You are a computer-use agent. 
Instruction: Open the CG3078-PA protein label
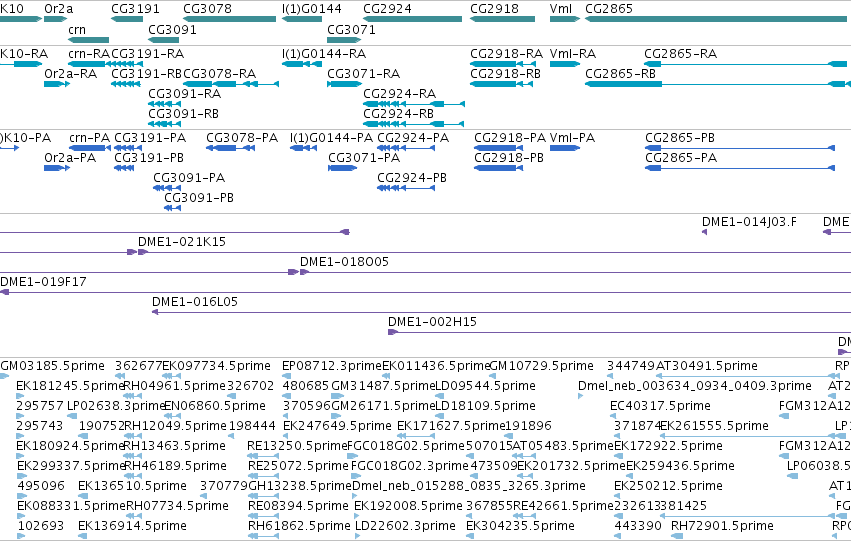(242, 138)
